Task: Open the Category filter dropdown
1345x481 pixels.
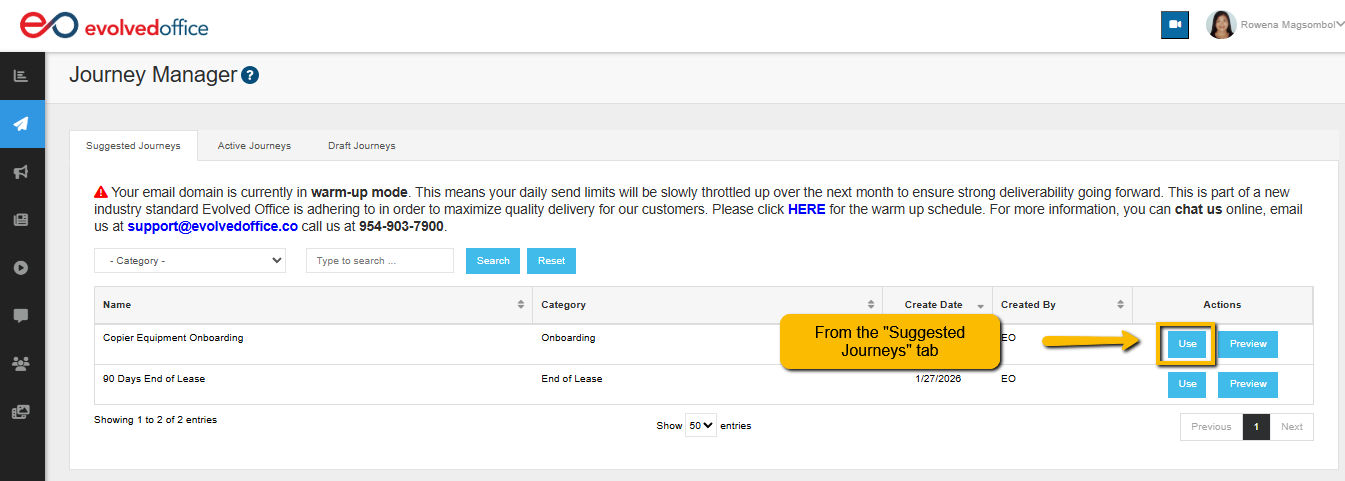Action: 190,261
